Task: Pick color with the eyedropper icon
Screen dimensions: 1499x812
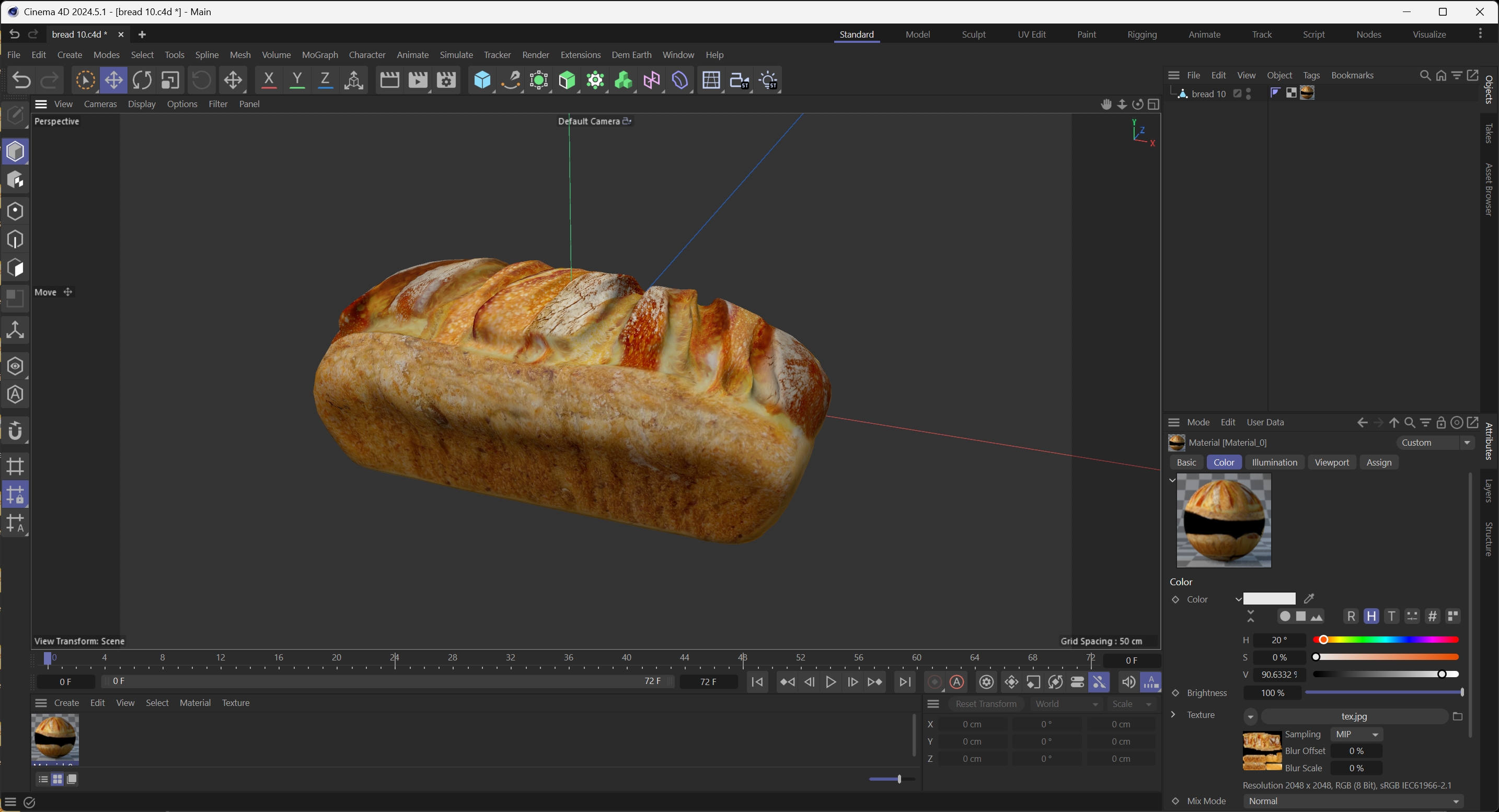Action: pos(1309,598)
